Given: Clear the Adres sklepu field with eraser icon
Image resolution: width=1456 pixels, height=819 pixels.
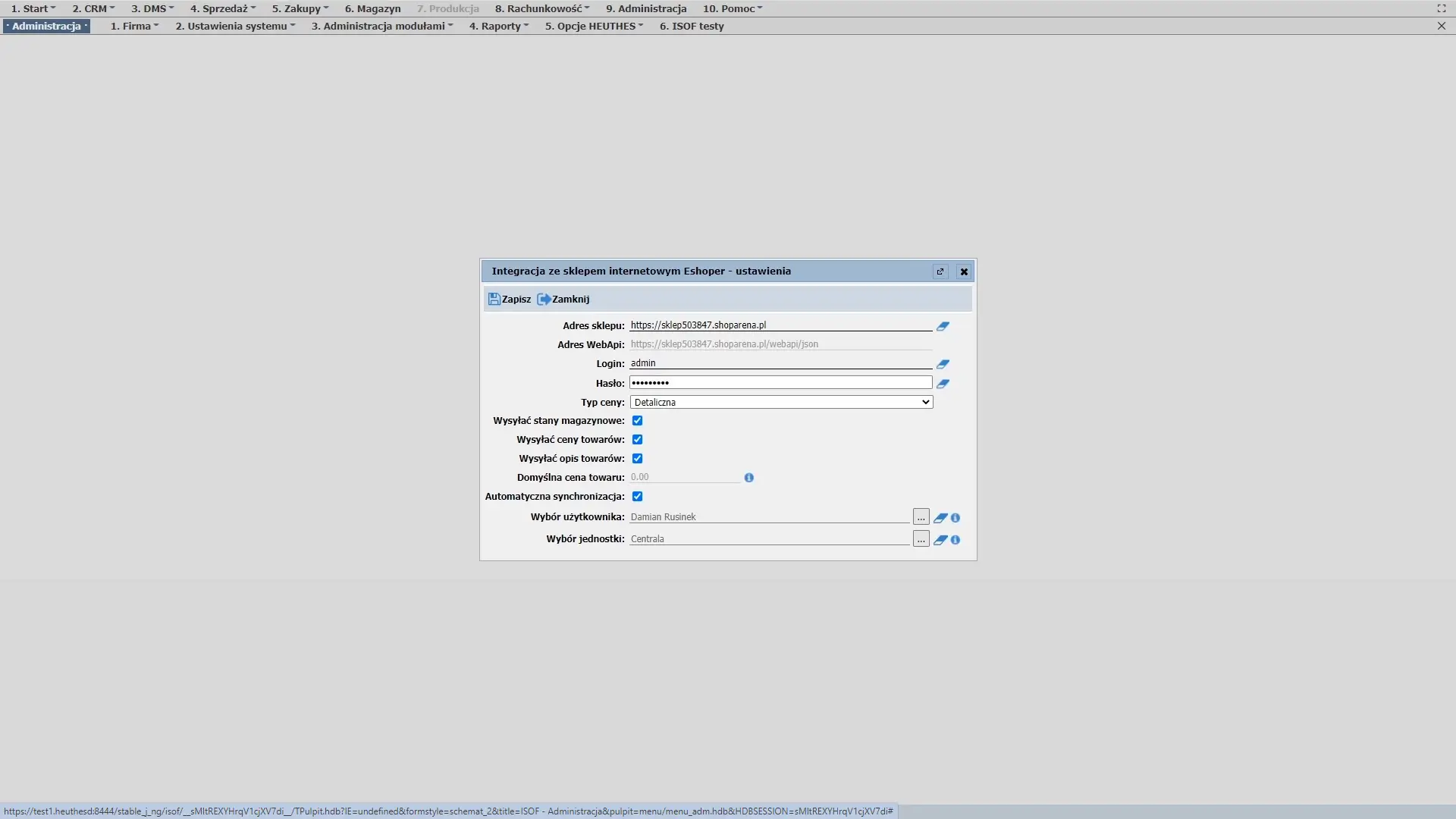Looking at the screenshot, I should (943, 326).
